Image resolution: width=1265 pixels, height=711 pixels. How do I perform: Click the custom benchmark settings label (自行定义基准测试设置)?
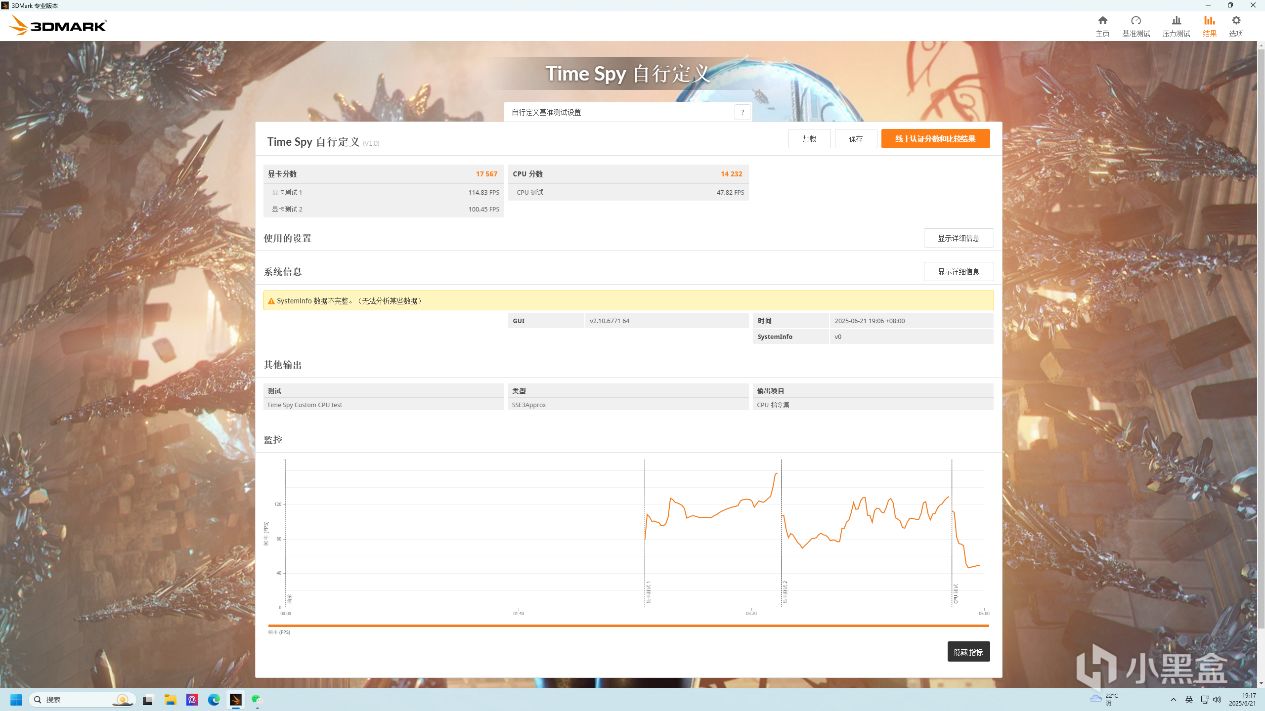point(546,112)
